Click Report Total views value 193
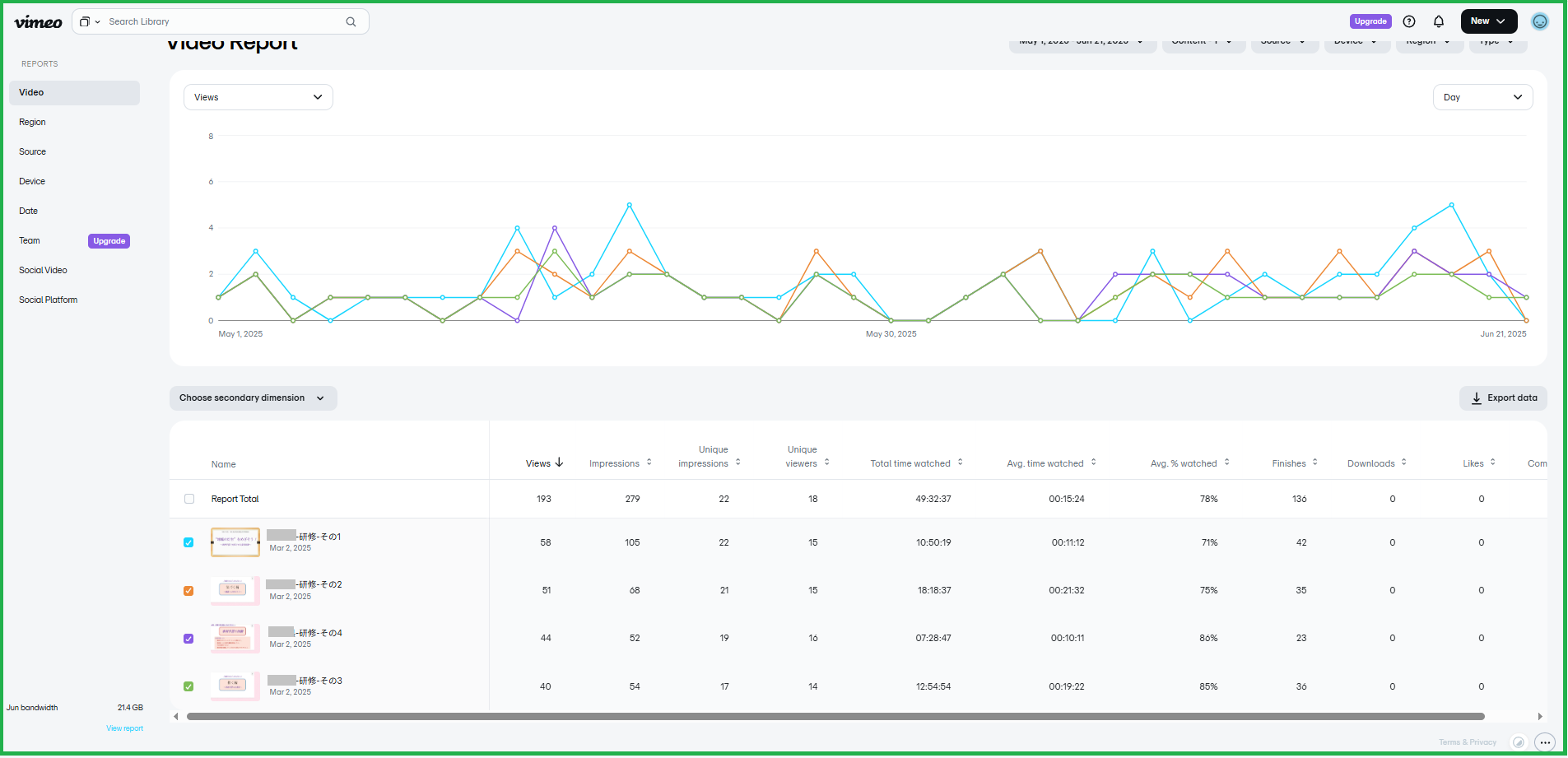1568x758 pixels. coord(544,499)
